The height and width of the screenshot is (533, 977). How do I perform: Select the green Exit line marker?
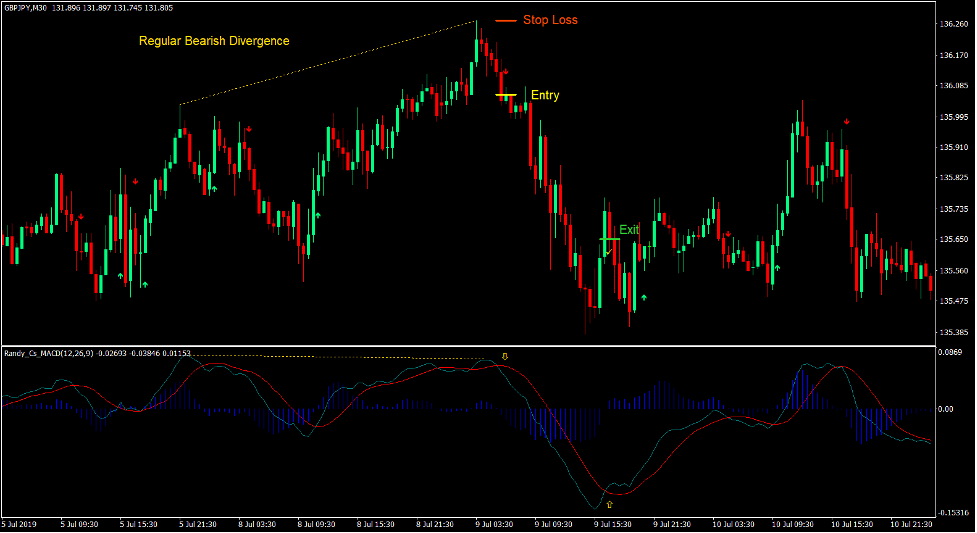pos(609,239)
